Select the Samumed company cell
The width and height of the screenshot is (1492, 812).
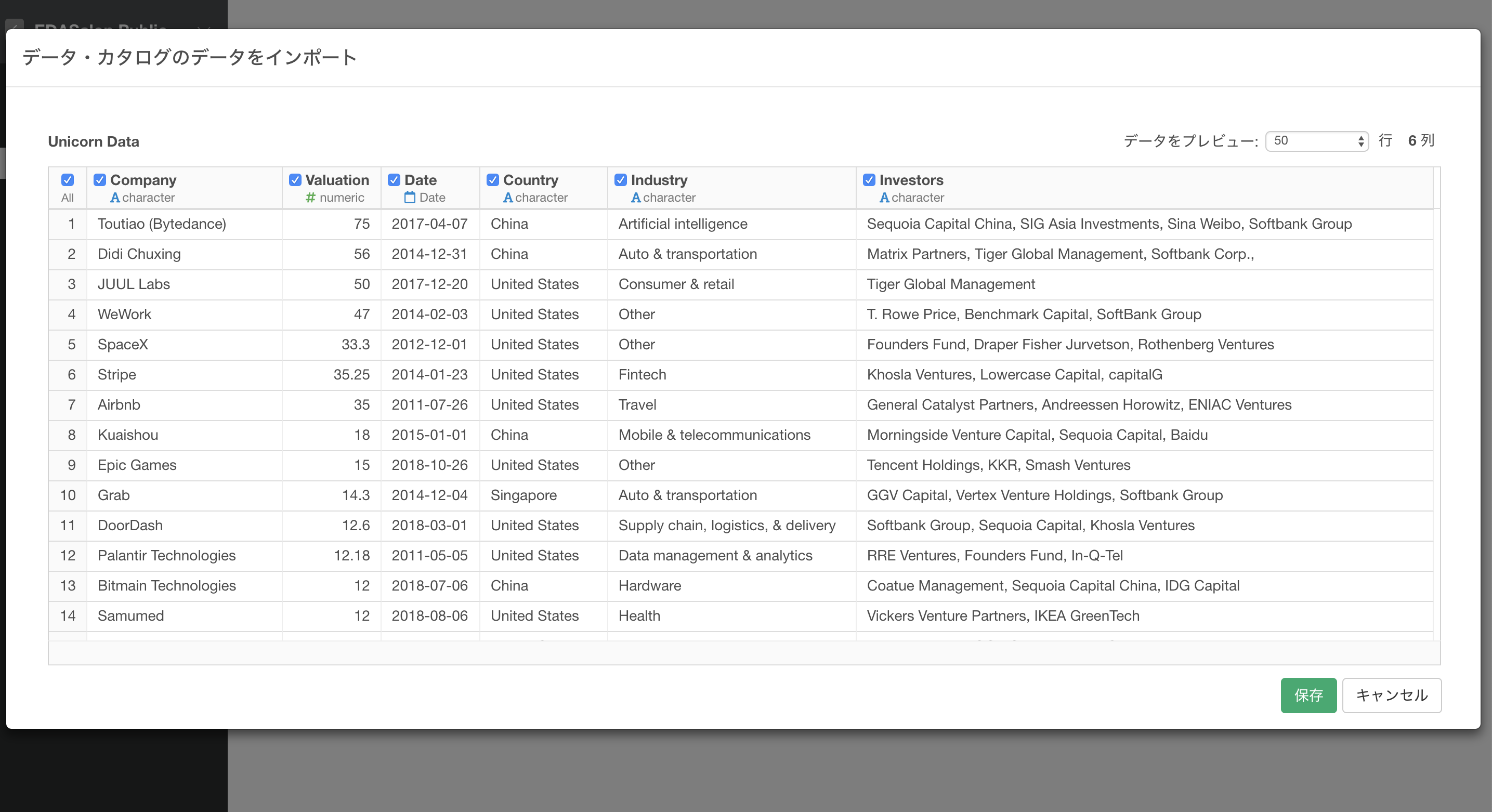(x=184, y=615)
